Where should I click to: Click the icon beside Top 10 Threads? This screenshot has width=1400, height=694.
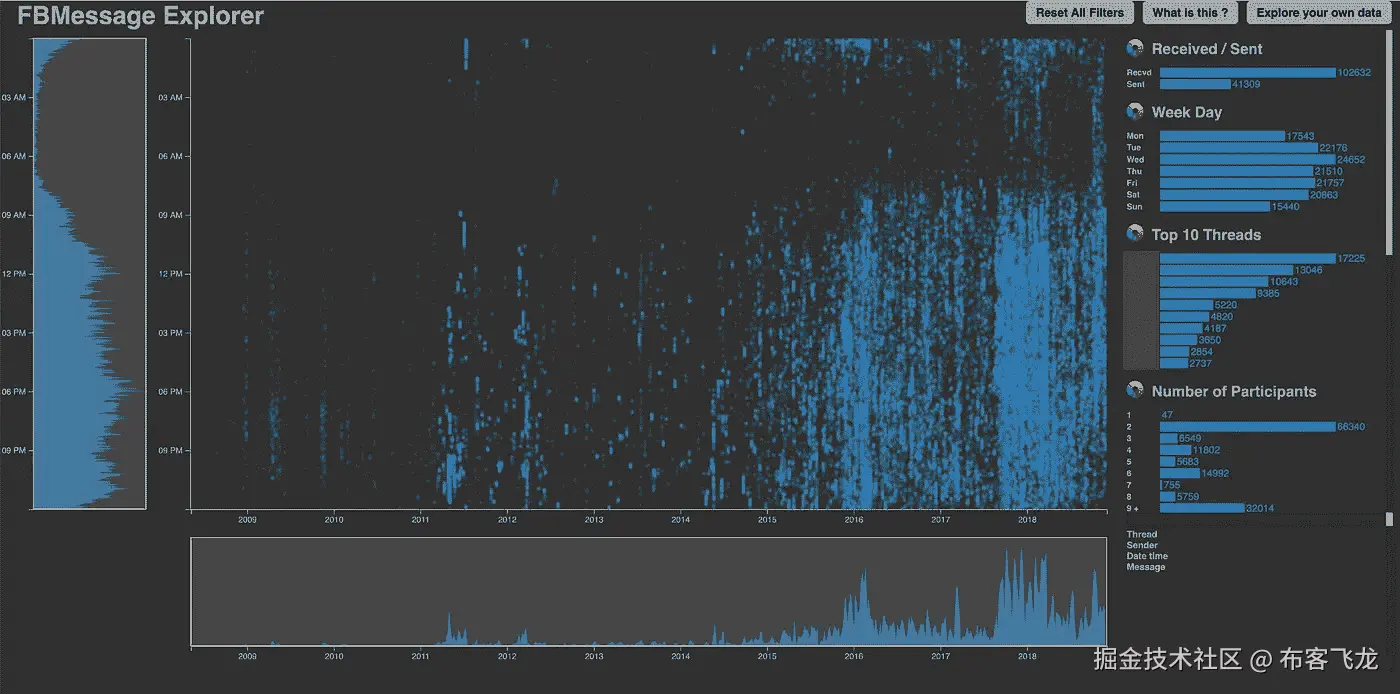click(1135, 234)
